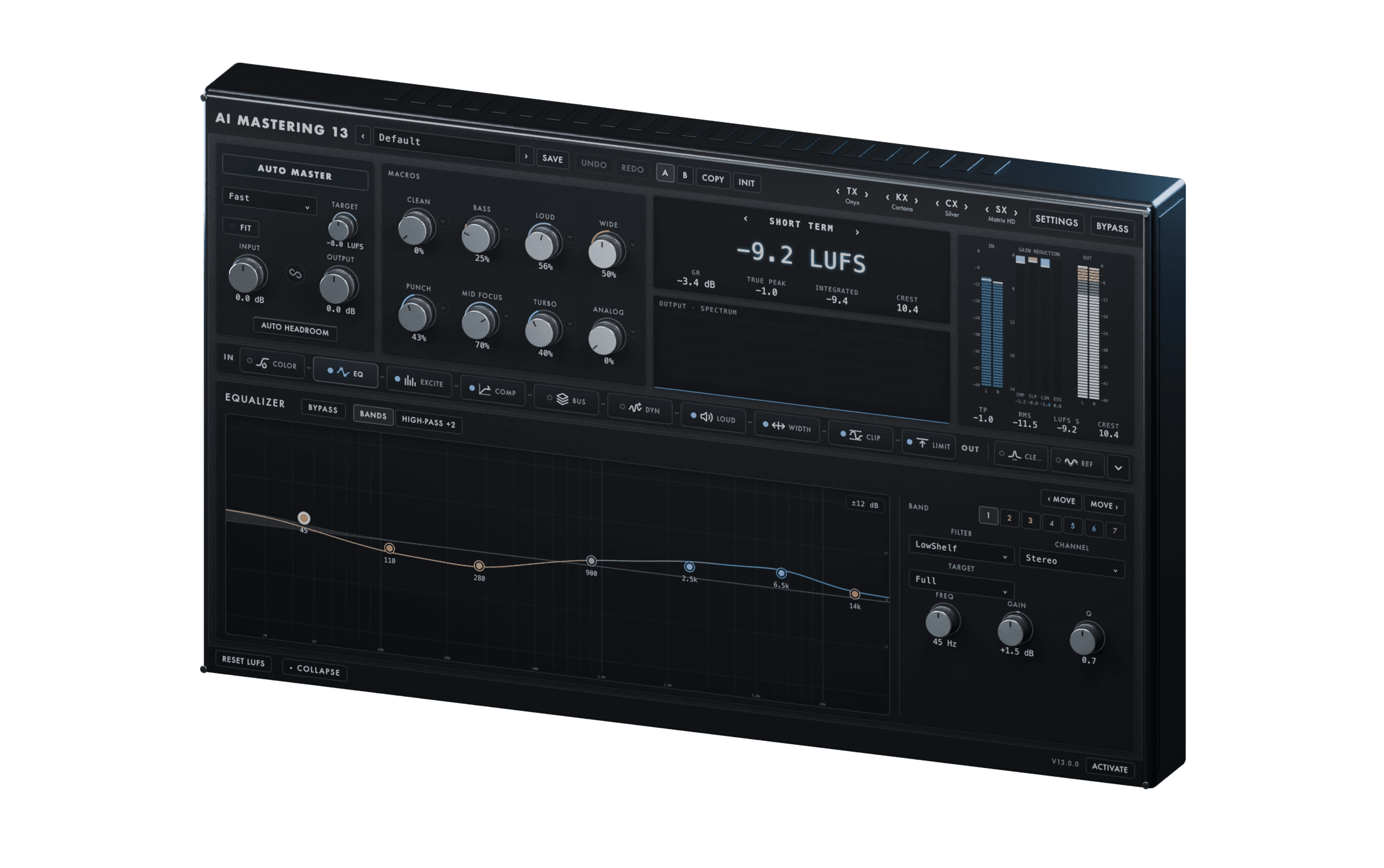This screenshot has height=868, width=1384.
Task: Click the Save button
Action: tap(552, 159)
